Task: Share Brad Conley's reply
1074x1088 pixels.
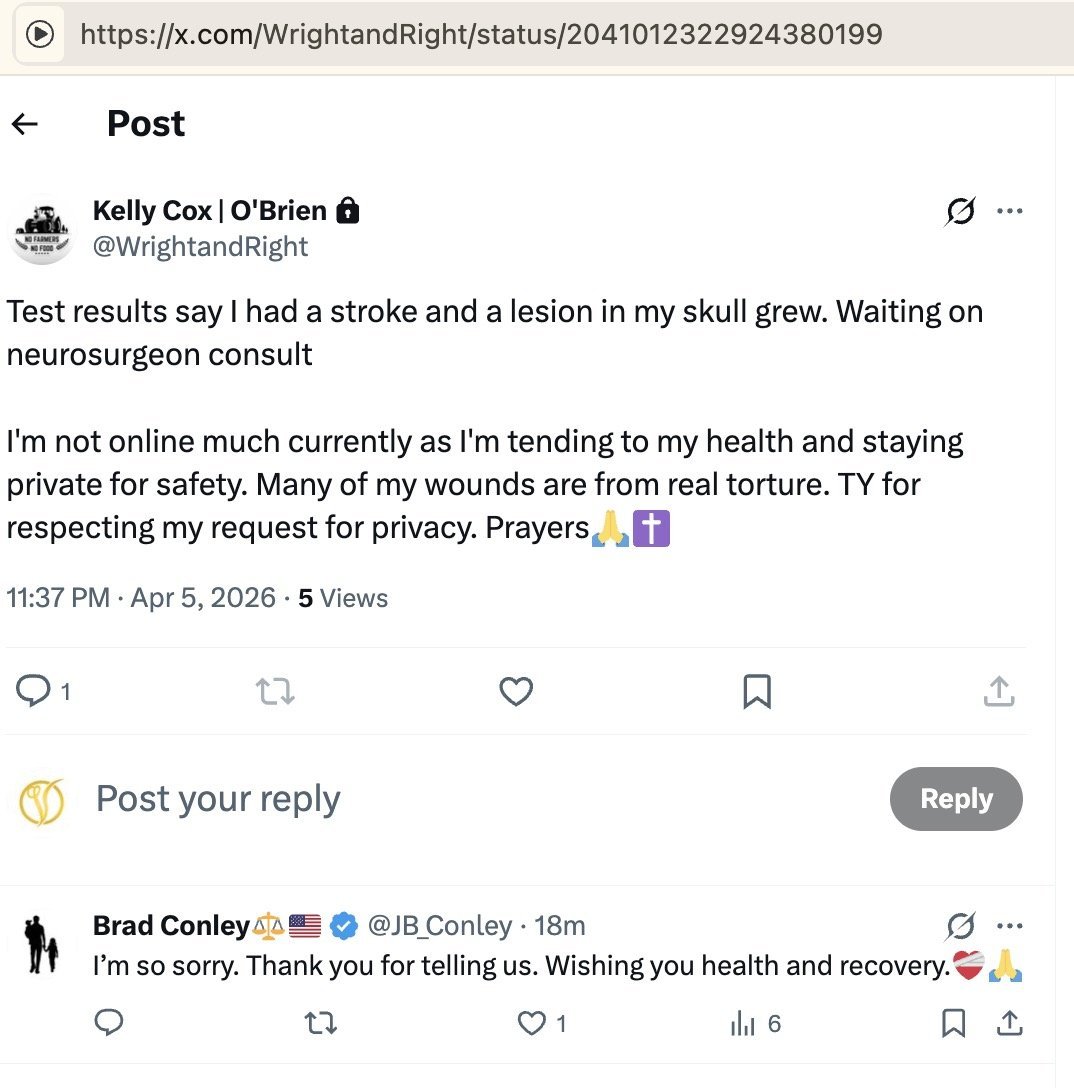Action: pyautogui.click(x=1009, y=1023)
